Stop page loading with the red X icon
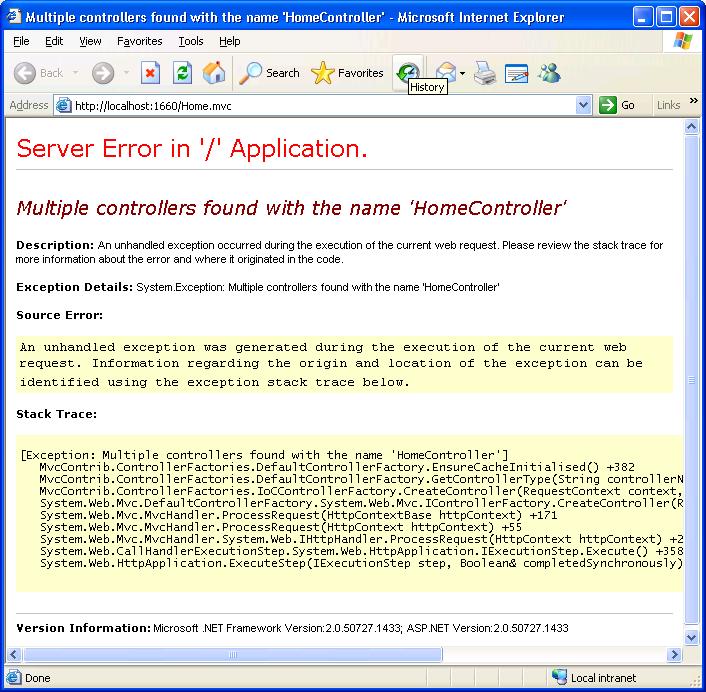Viewport: 706px width, 692px height. 150,73
